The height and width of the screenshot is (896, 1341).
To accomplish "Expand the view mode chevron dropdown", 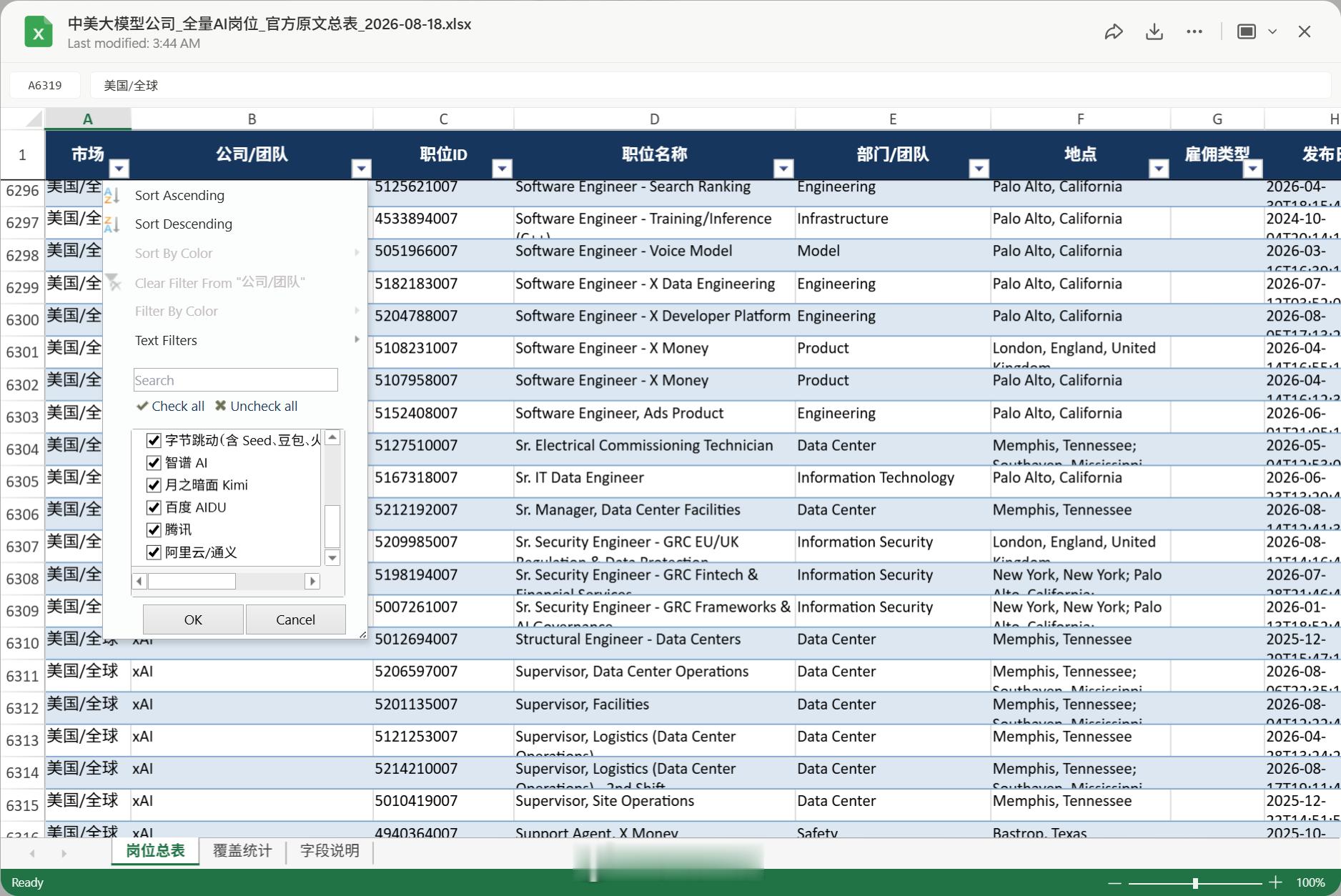I will click(1272, 31).
